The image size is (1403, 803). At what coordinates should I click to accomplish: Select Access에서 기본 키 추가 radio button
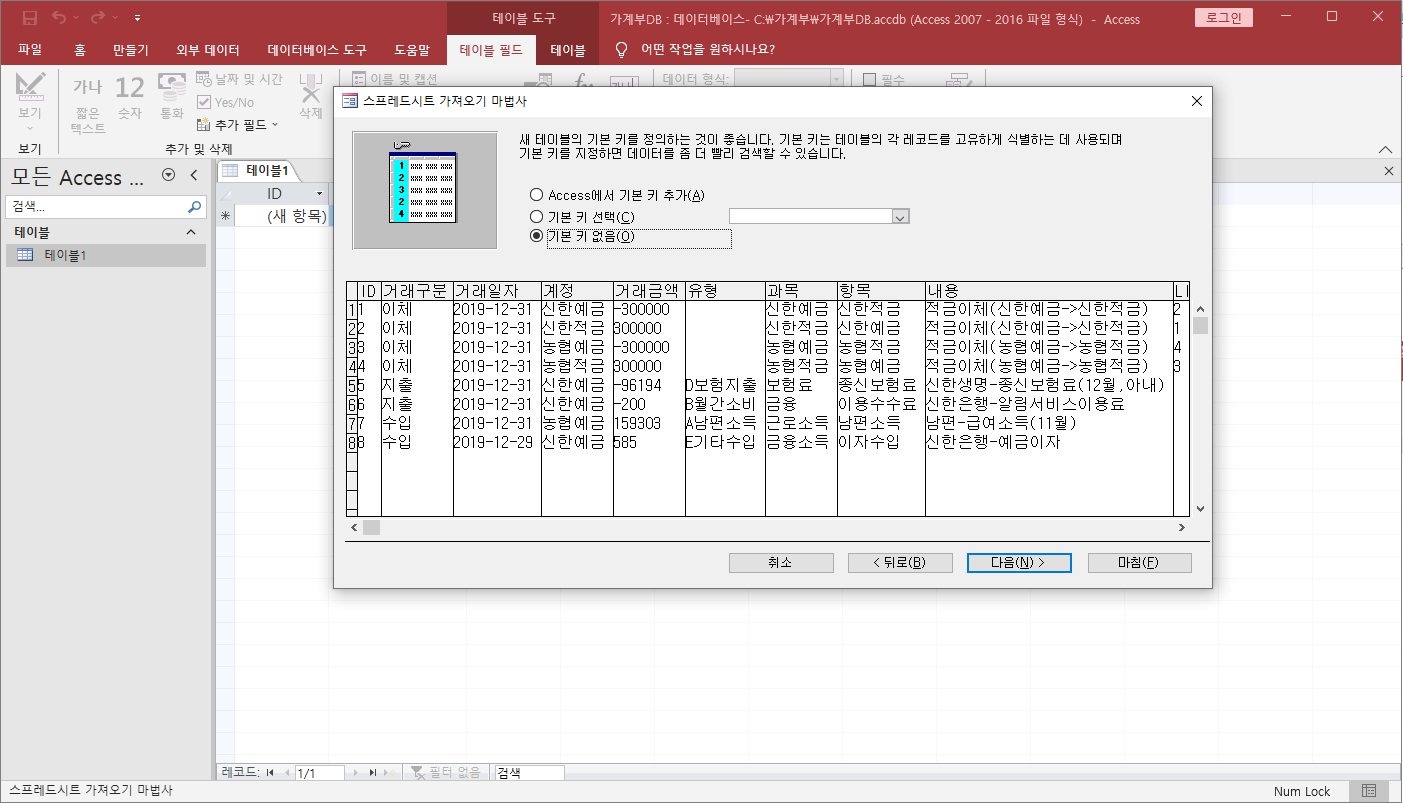click(x=537, y=195)
